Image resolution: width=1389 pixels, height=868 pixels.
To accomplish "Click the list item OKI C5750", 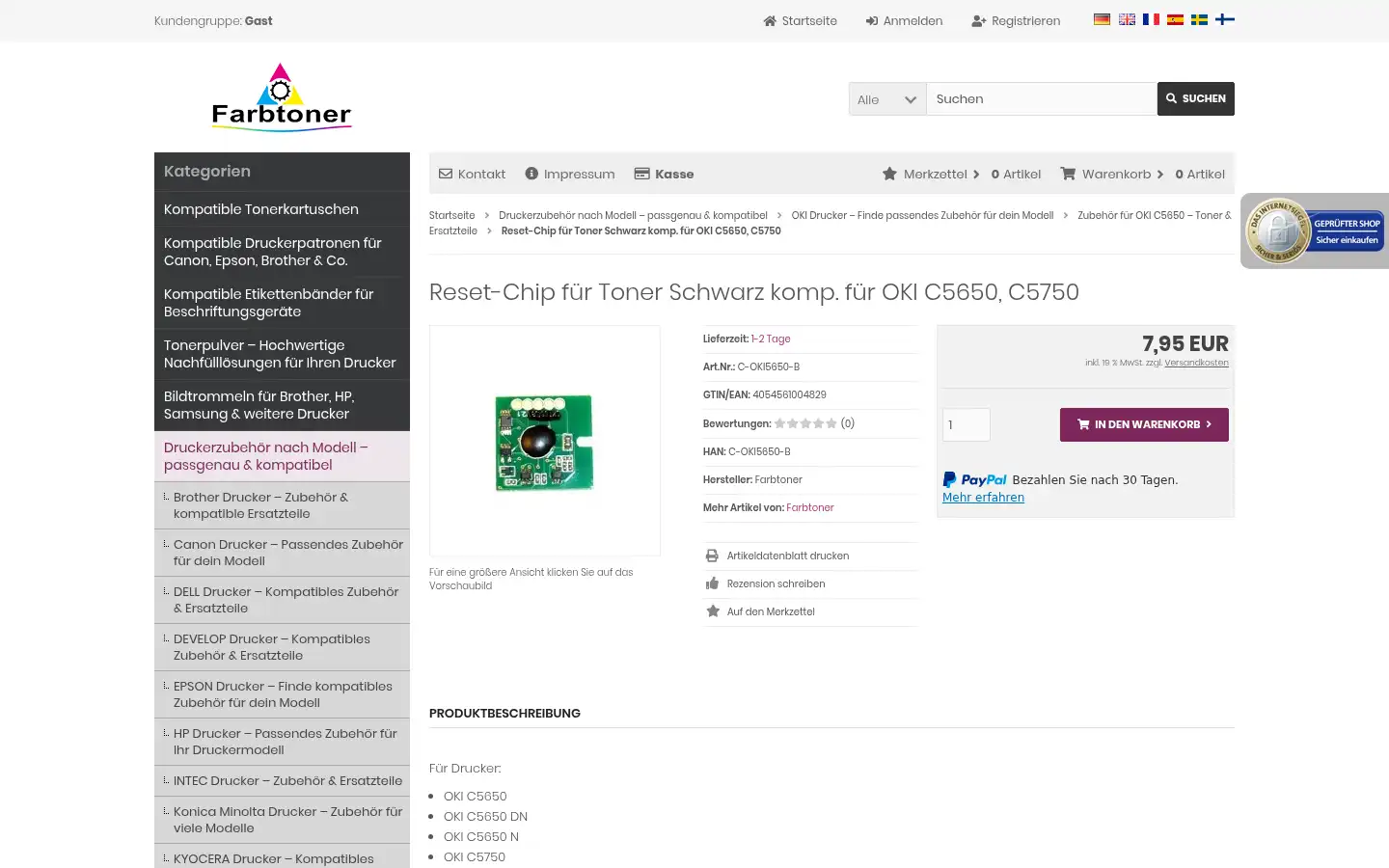I will [x=475, y=856].
